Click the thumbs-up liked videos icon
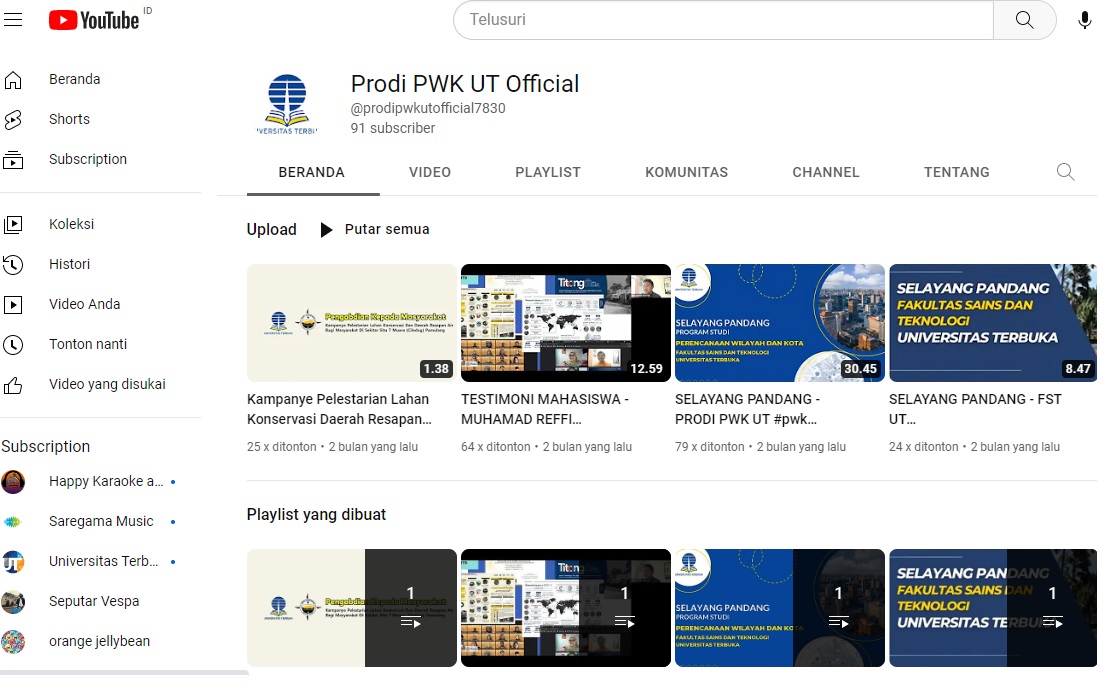Viewport: 1116px width, 688px height. pyautogui.click(x=13, y=386)
